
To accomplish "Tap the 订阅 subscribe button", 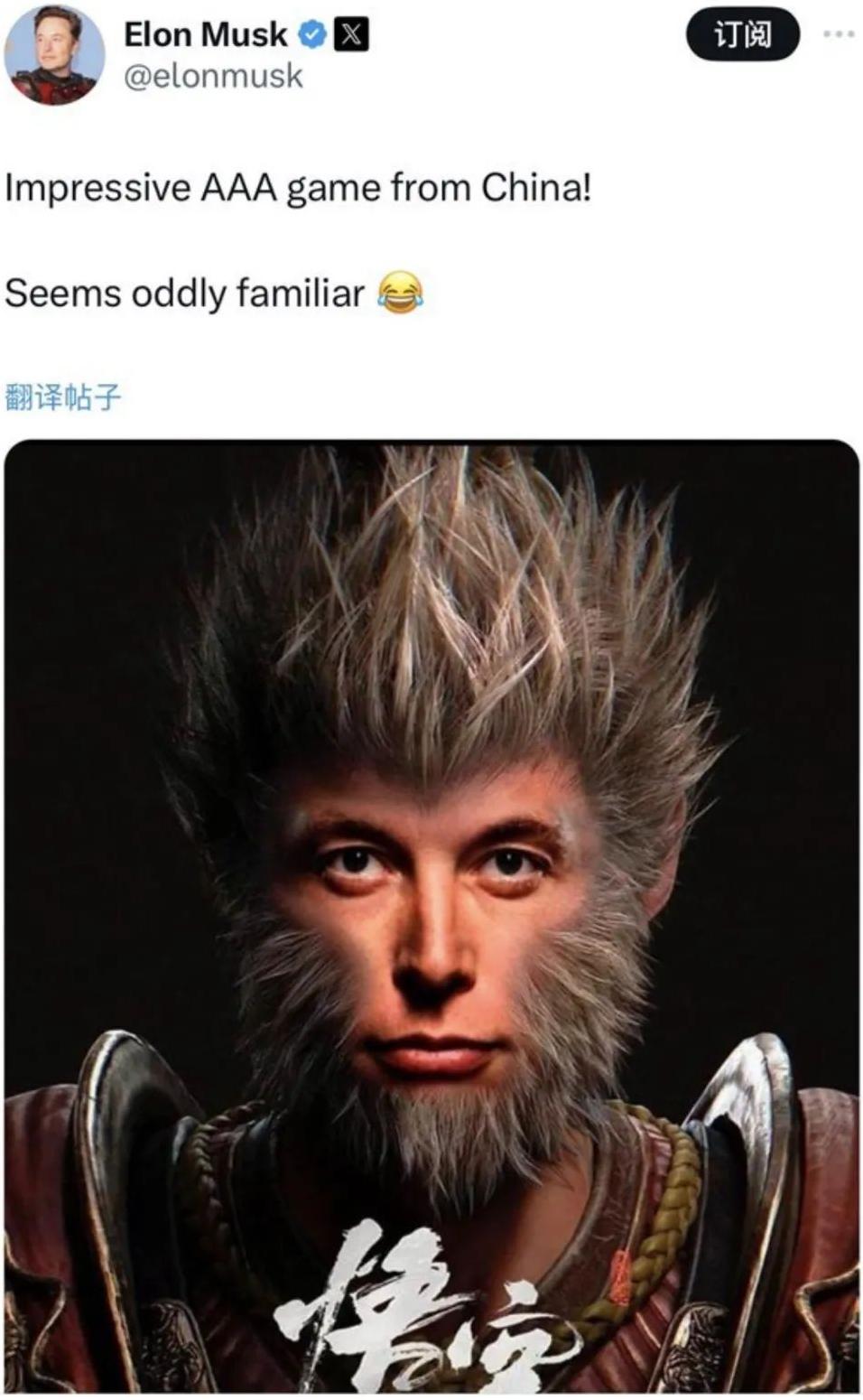I will point(743,34).
